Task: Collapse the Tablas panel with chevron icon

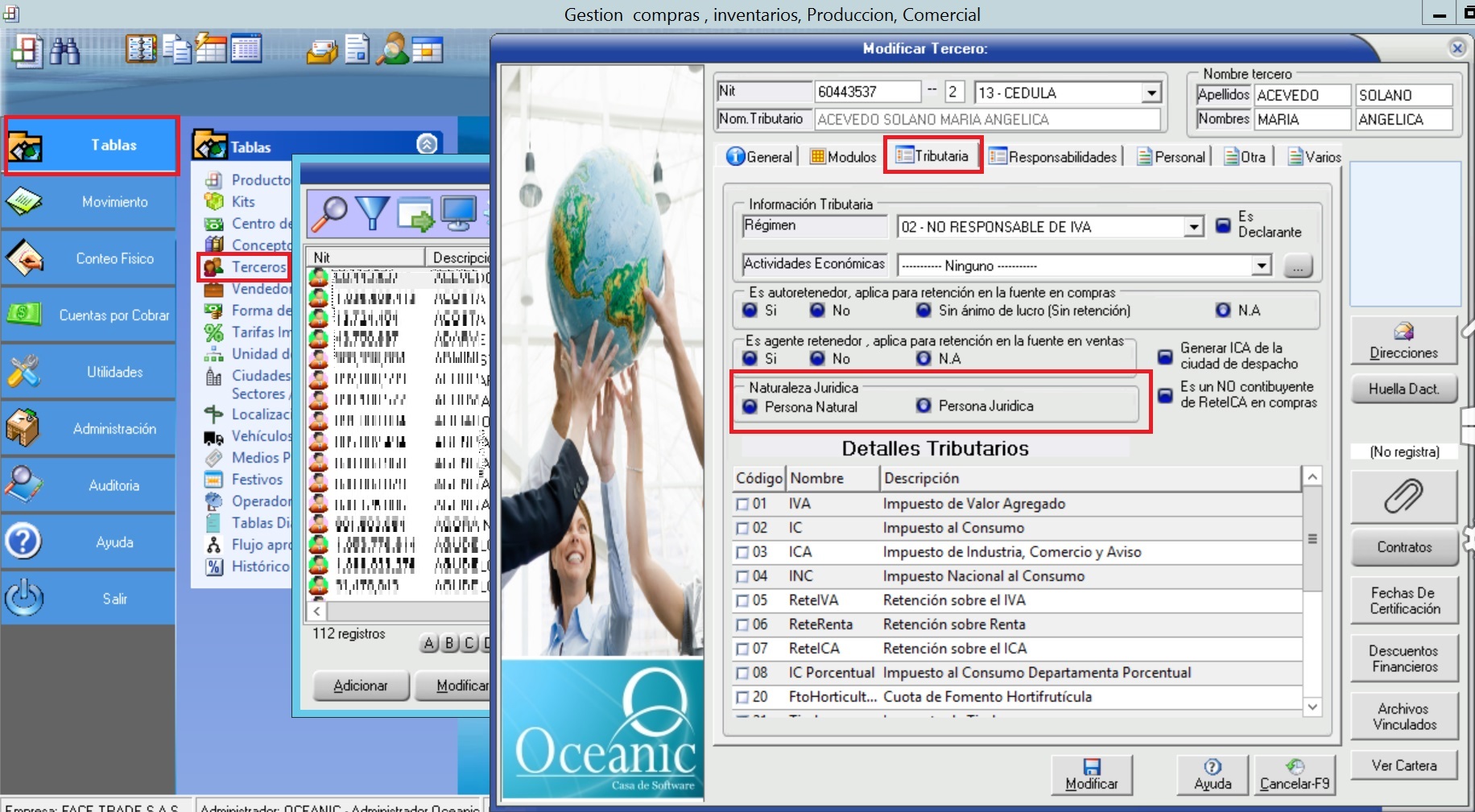Action: pos(428,144)
